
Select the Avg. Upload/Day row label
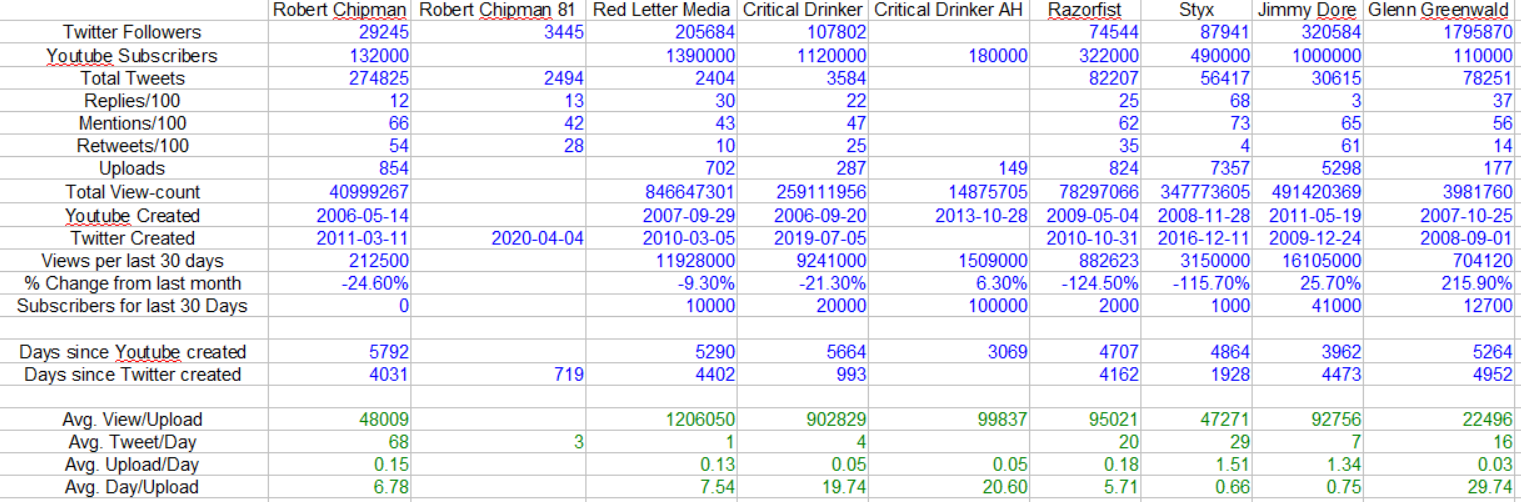click(132, 465)
